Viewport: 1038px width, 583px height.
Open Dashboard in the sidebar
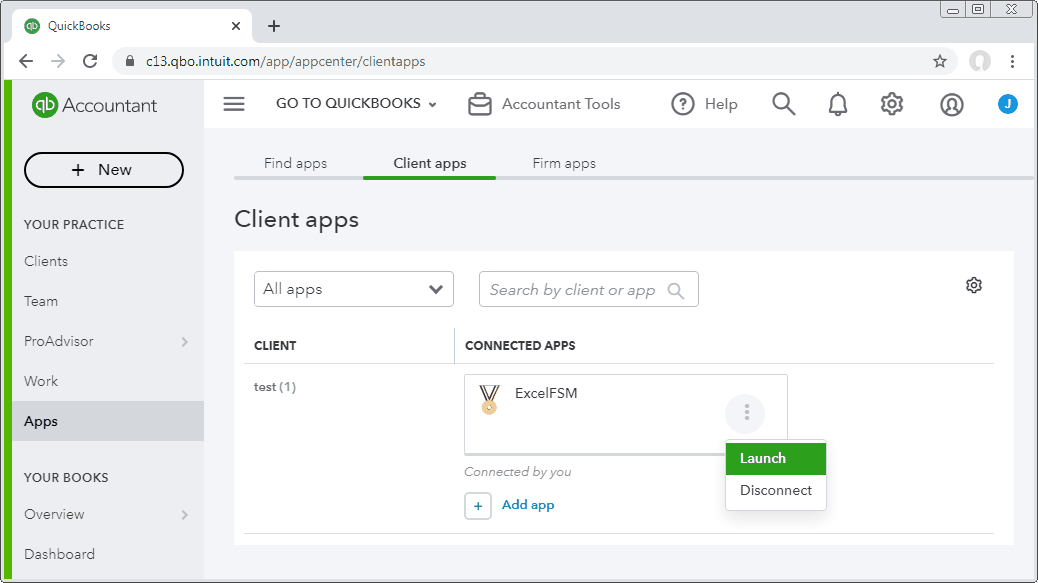pos(60,554)
